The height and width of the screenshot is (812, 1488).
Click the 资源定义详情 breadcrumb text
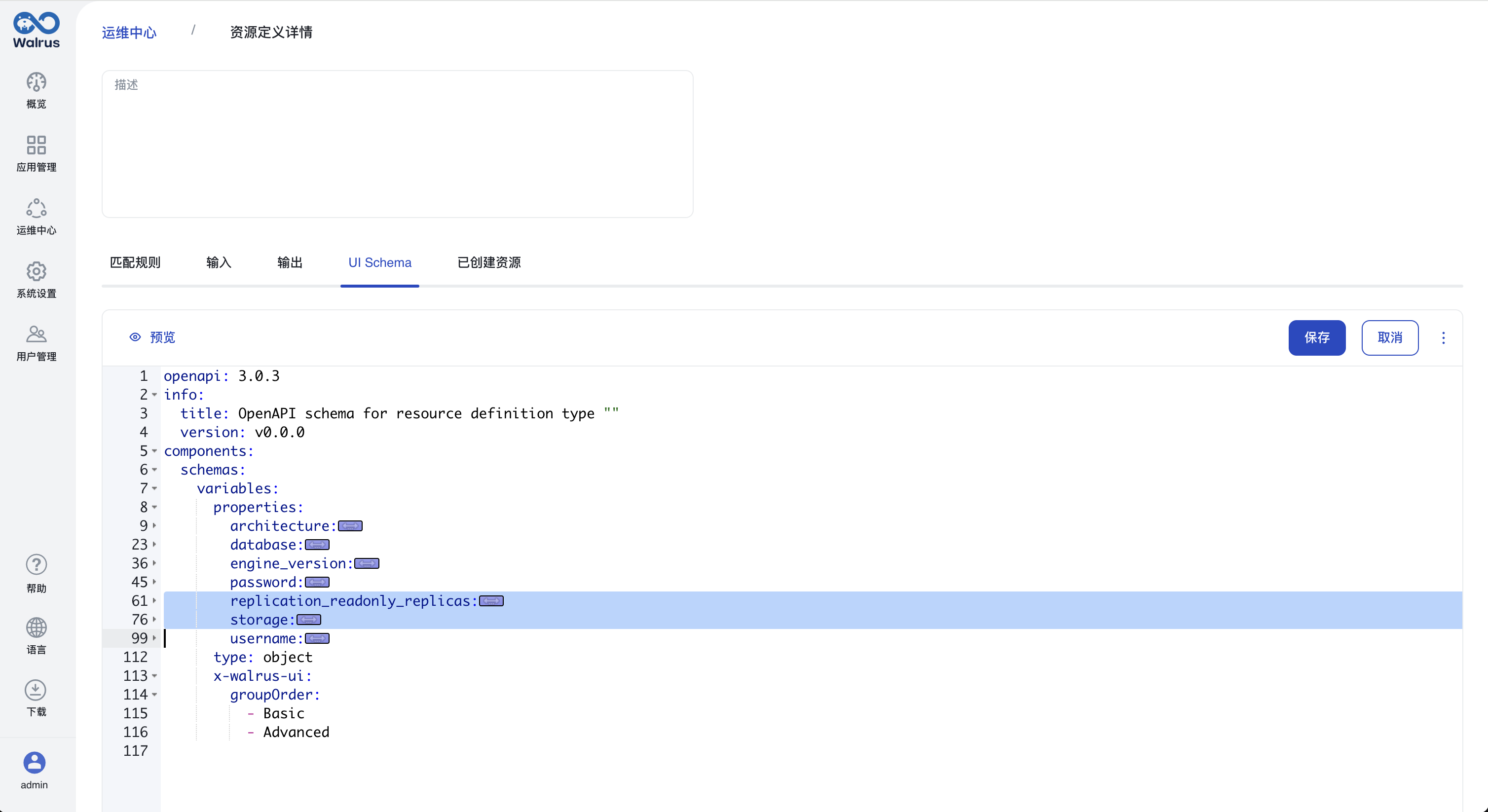[271, 33]
